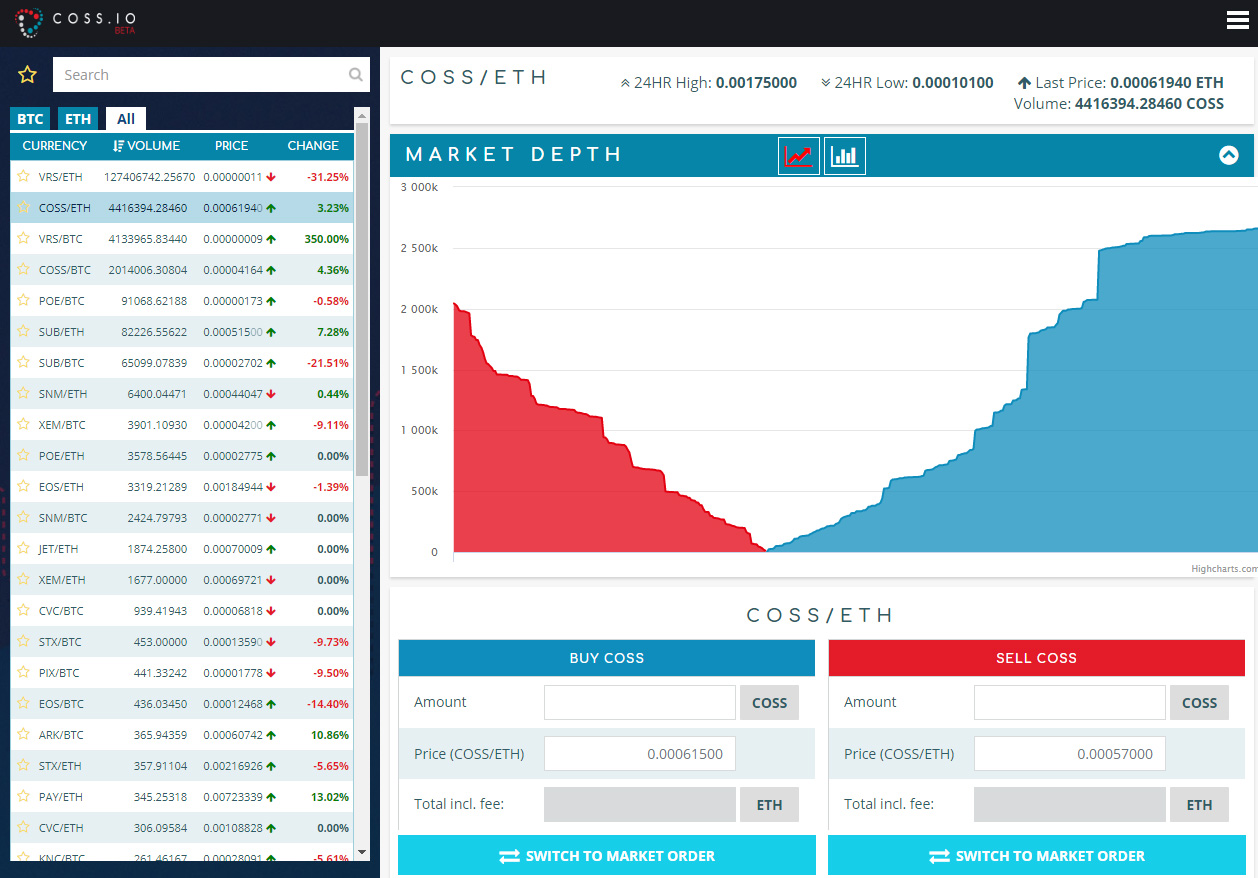Click the Sell COSS amount field
The width and height of the screenshot is (1258, 878).
pyautogui.click(x=1070, y=702)
